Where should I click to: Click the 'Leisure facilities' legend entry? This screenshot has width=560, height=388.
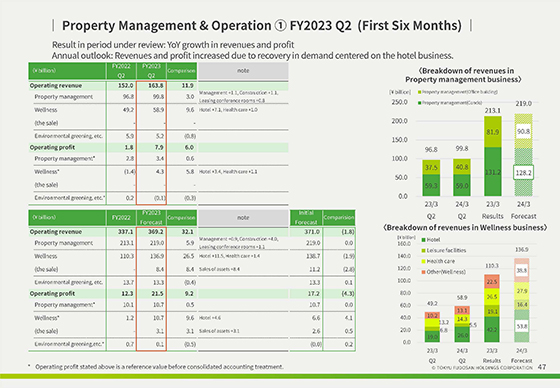coord(444,250)
